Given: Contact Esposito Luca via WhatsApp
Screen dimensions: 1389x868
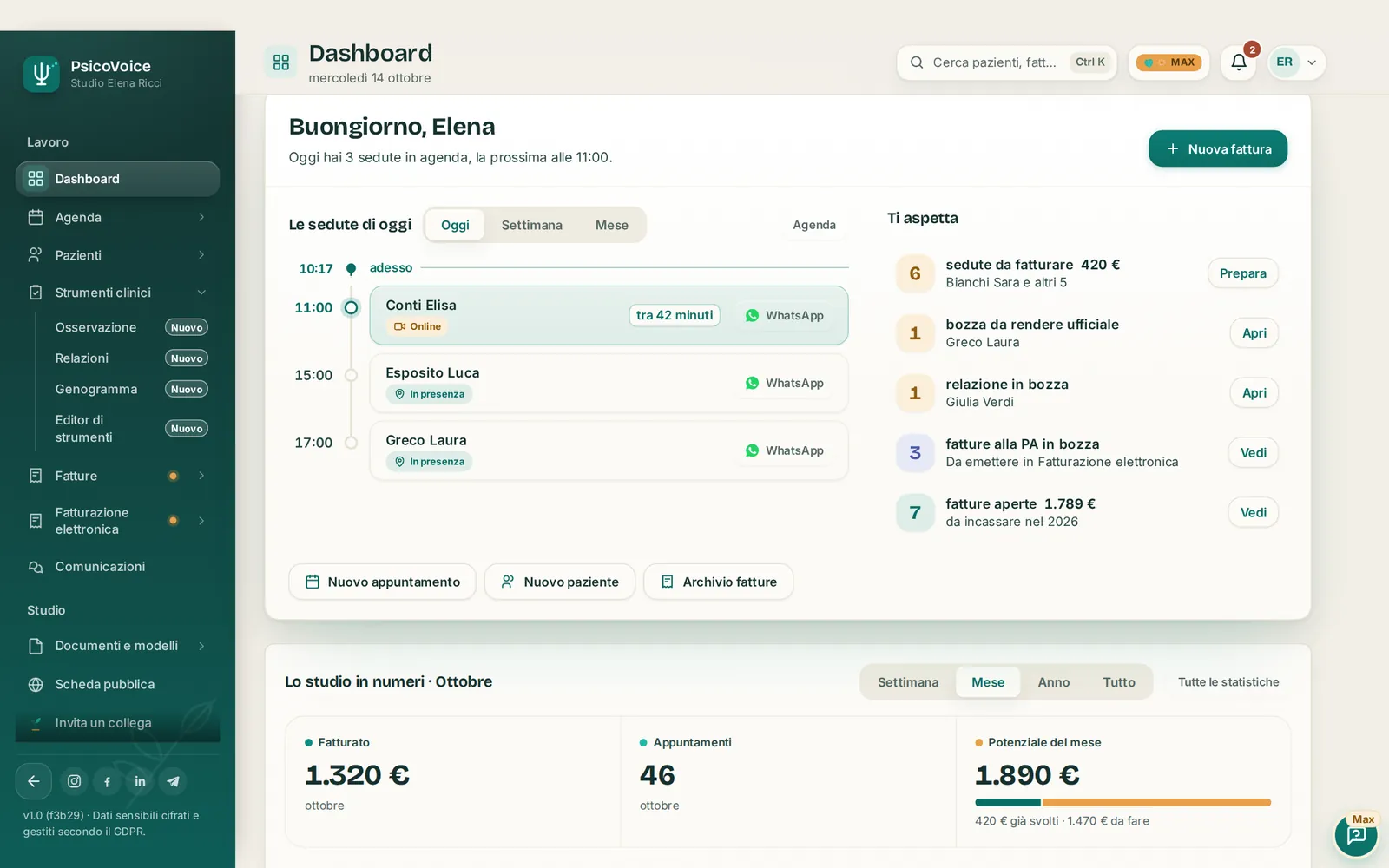Looking at the screenshot, I should (x=785, y=384).
